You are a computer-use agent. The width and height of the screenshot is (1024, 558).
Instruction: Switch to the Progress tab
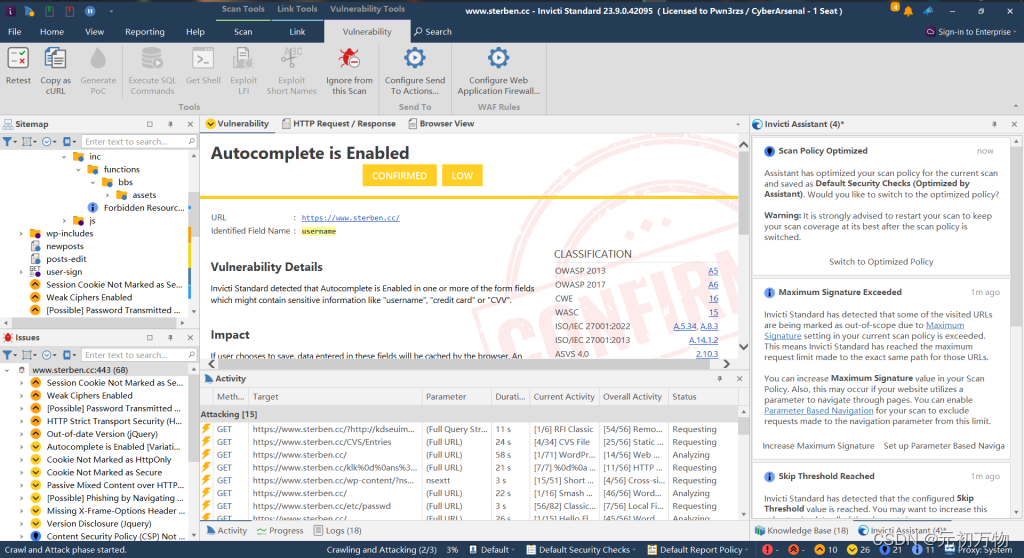coord(280,531)
